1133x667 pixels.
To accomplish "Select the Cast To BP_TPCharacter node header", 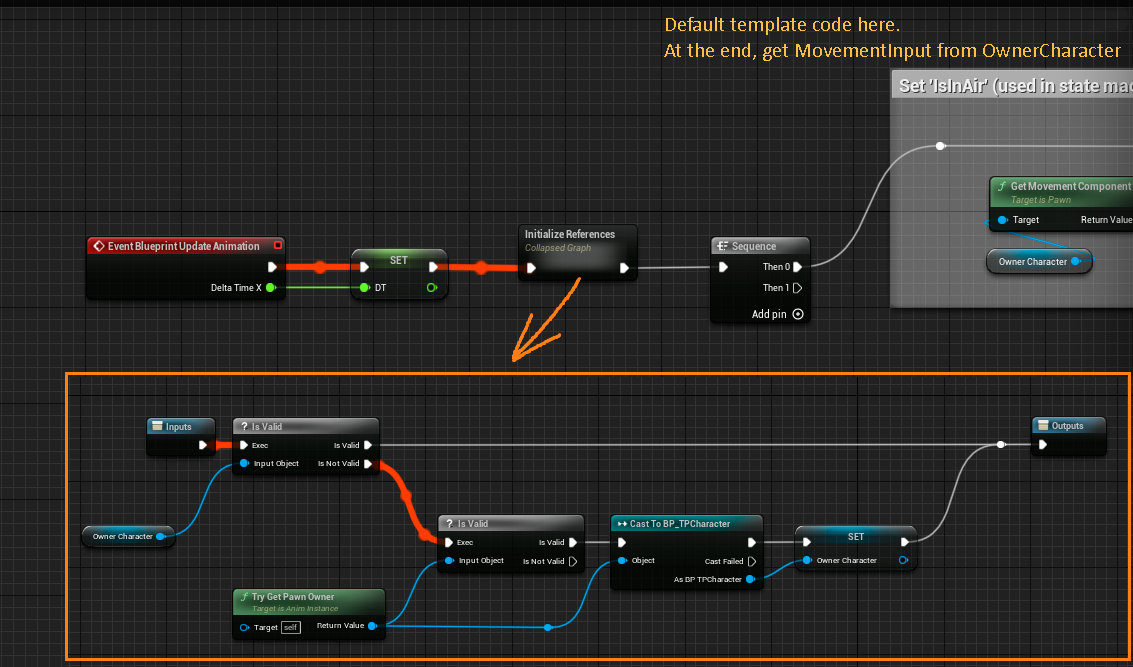I will (687, 523).
